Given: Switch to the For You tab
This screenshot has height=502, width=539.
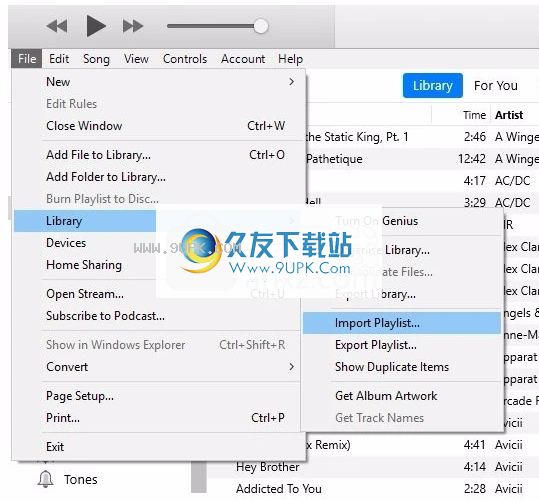Looking at the screenshot, I should (496, 86).
